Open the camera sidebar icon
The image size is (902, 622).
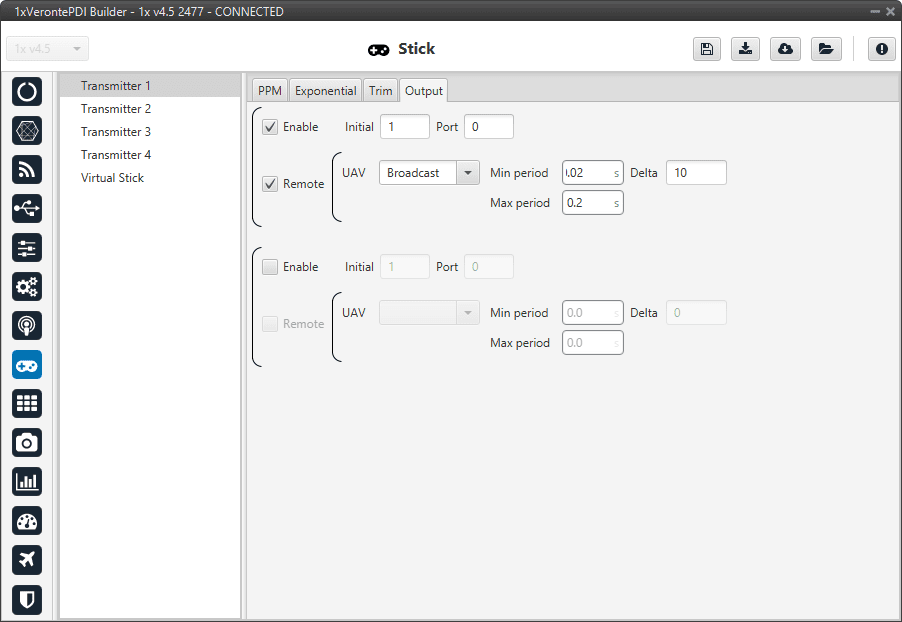(x=27, y=442)
